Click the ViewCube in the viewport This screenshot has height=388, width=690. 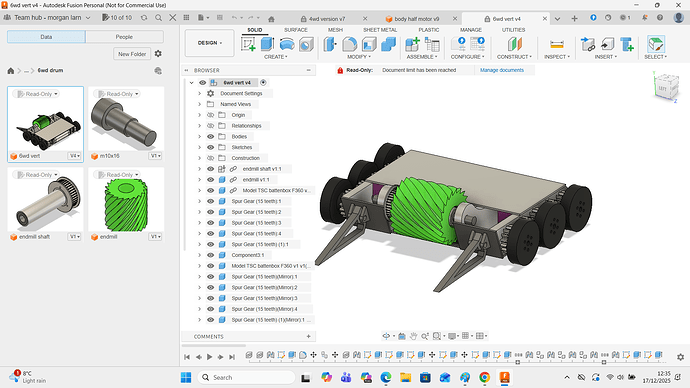pos(666,88)
